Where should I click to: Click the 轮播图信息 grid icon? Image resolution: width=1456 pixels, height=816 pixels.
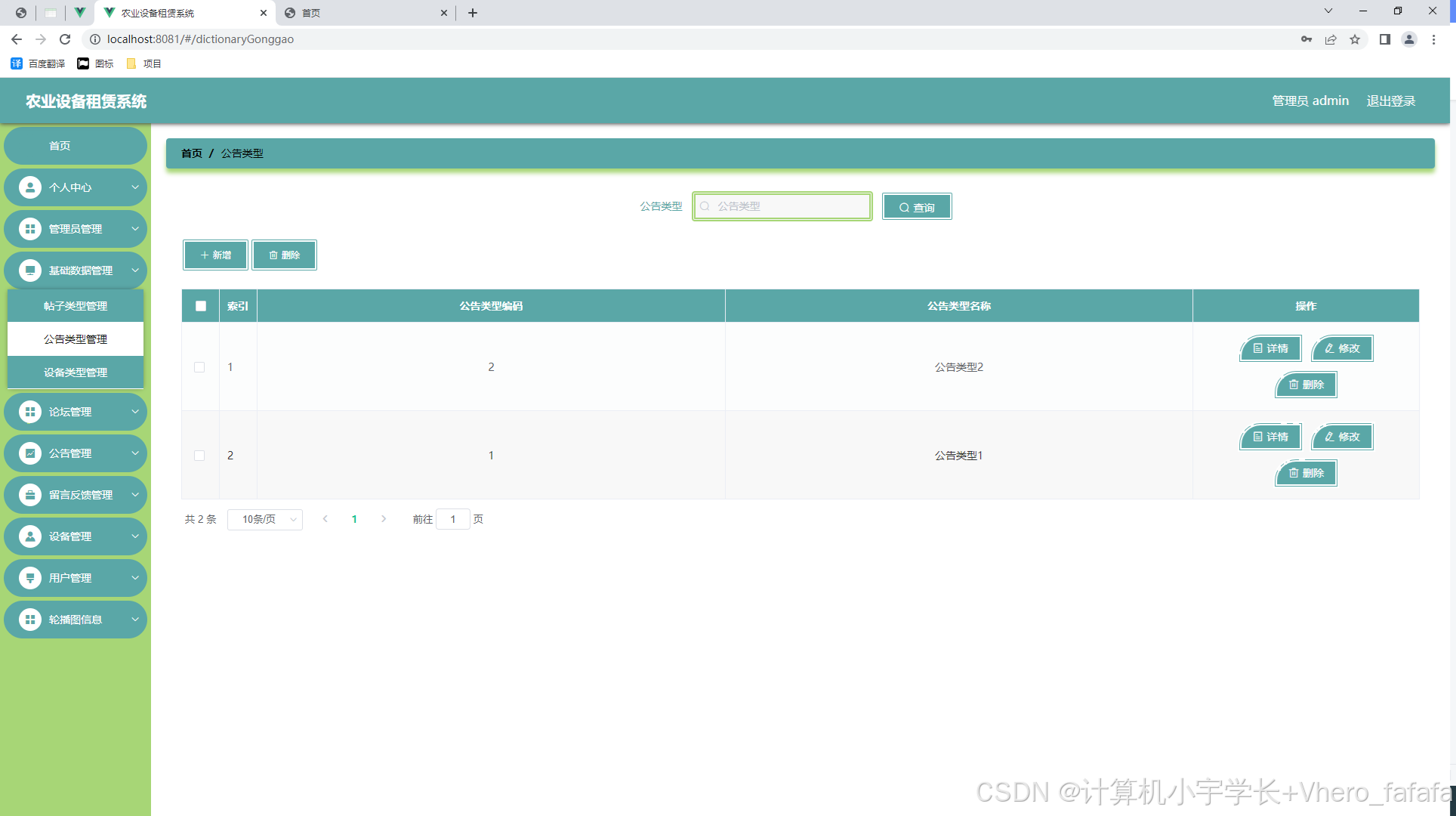point(30,620)
